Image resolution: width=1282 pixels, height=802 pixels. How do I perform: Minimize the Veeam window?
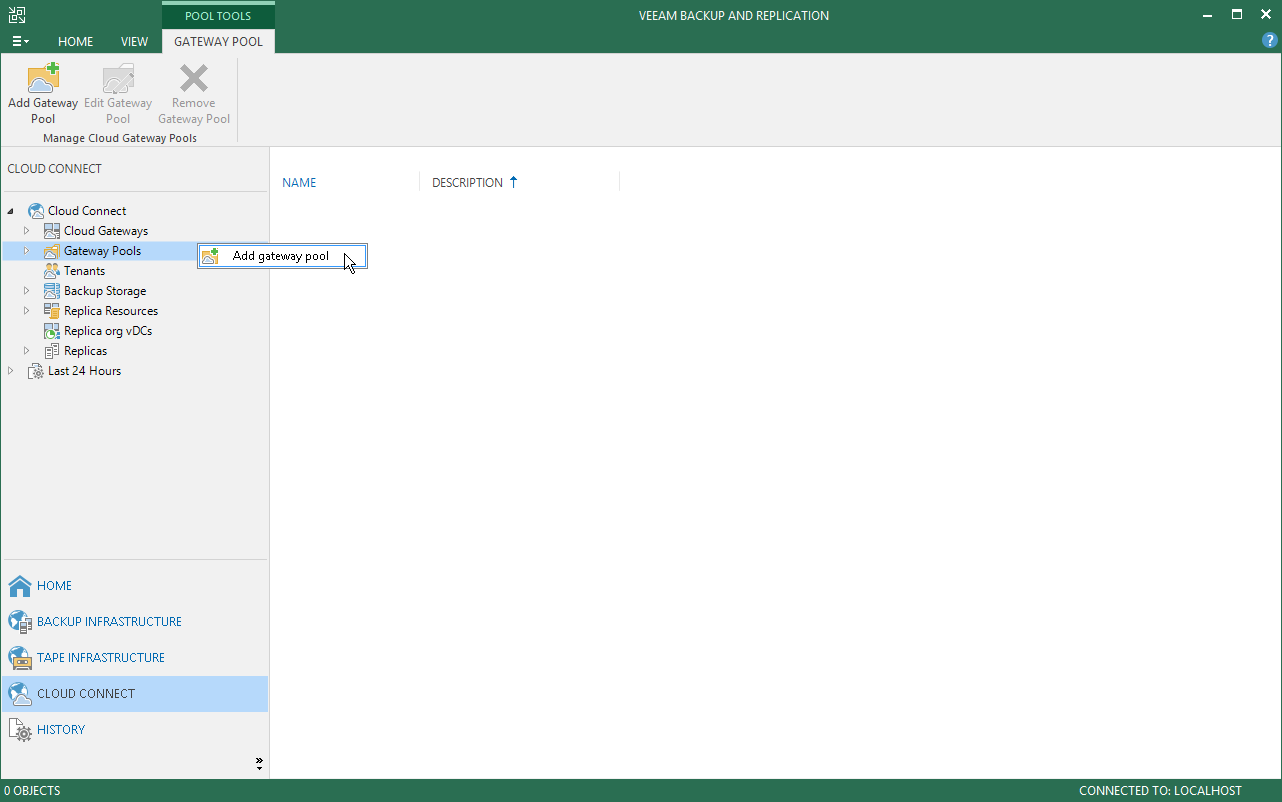tap(1210, 15)
